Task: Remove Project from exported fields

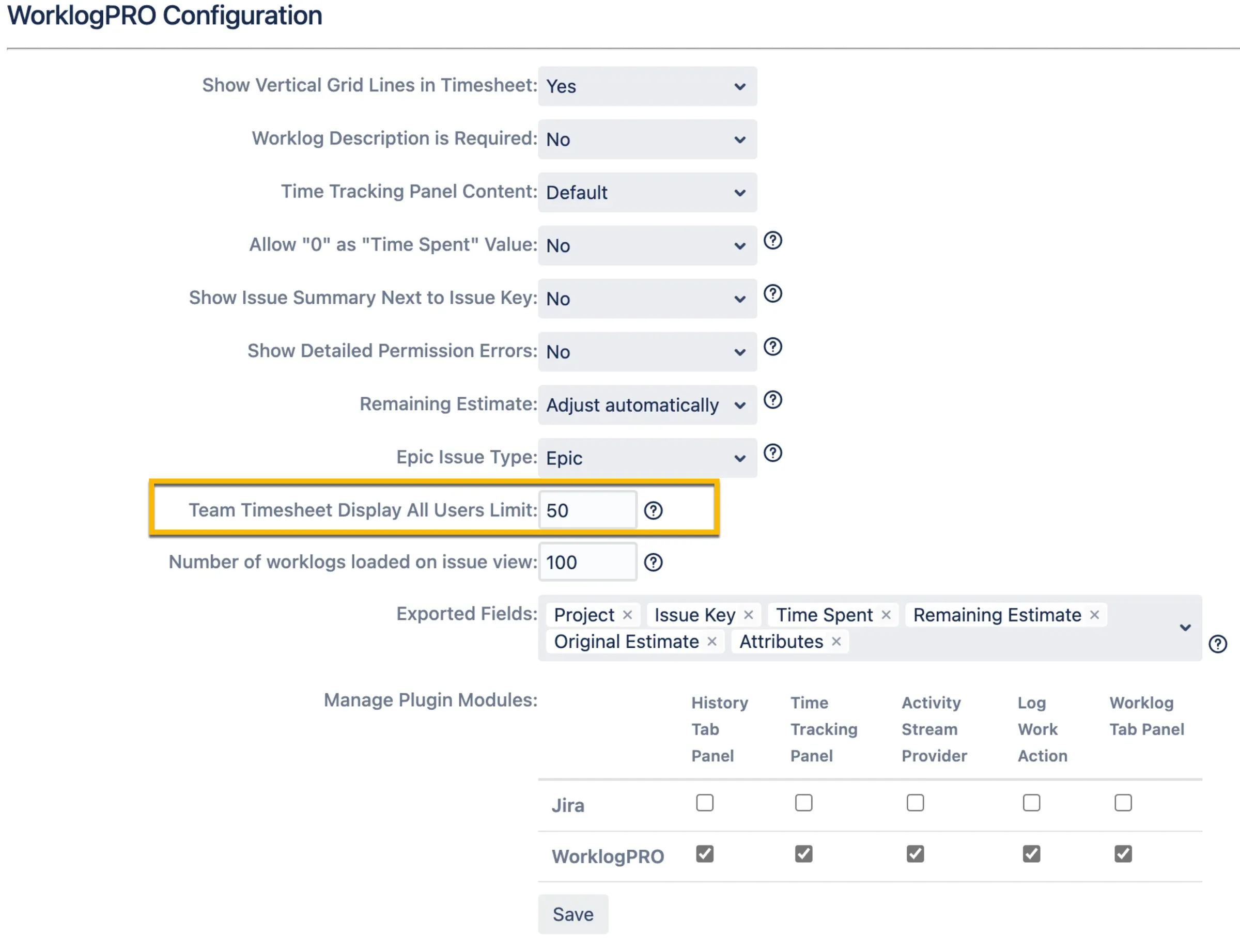Action: click(627, 615)
